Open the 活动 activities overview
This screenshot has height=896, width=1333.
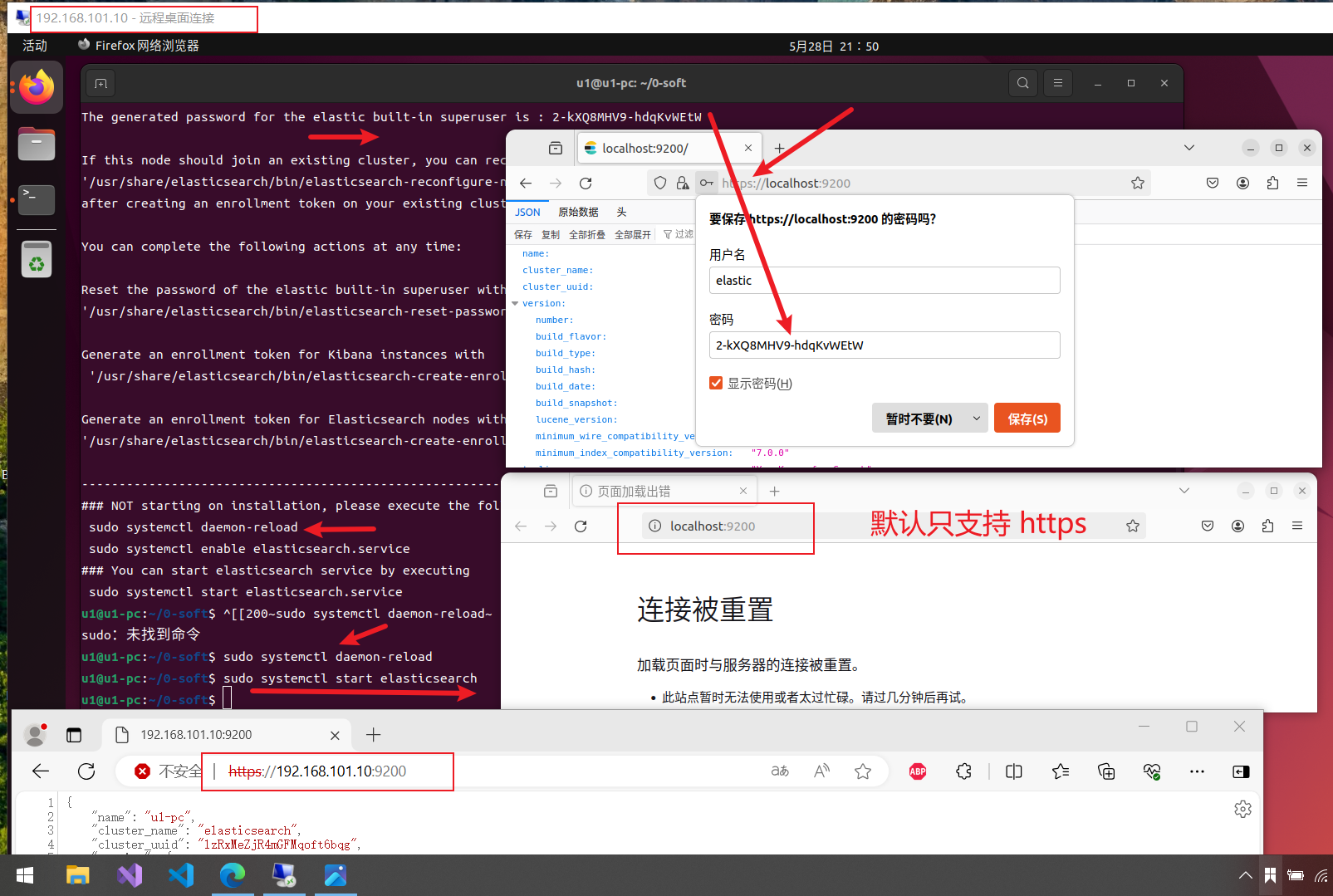(35, 46)
